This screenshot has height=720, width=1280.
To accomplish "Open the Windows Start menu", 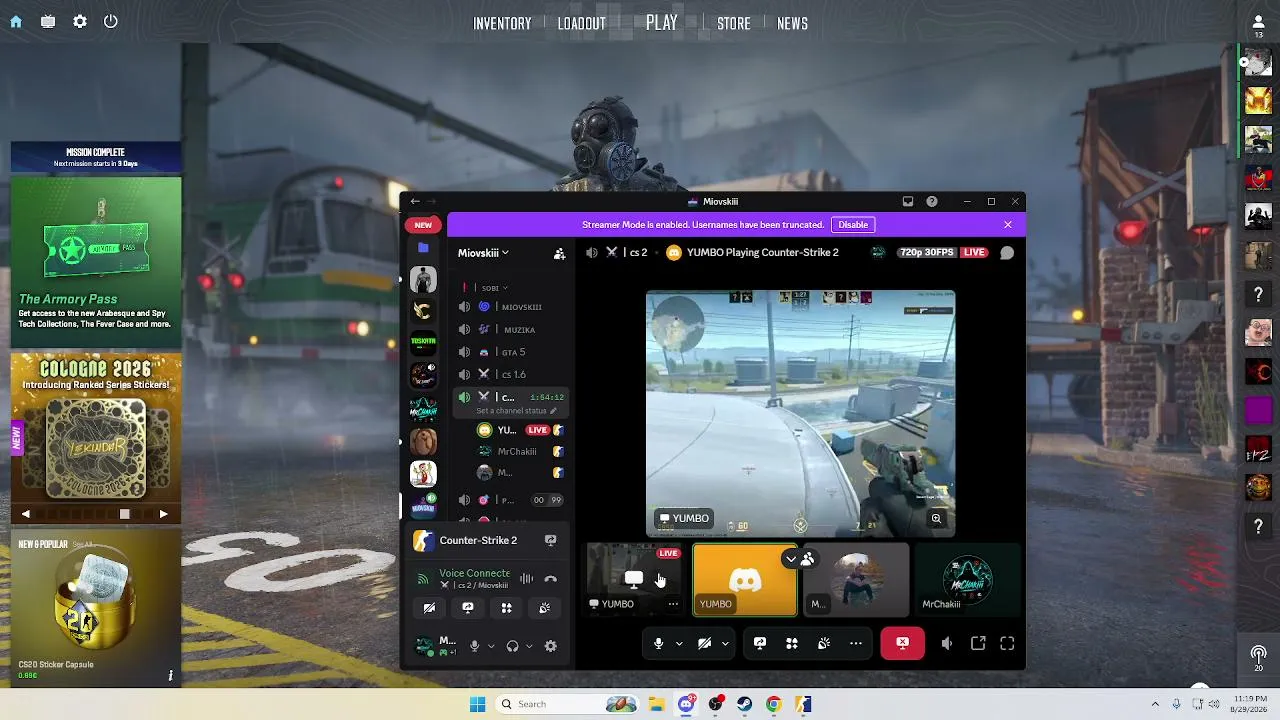I will (477, 704).
